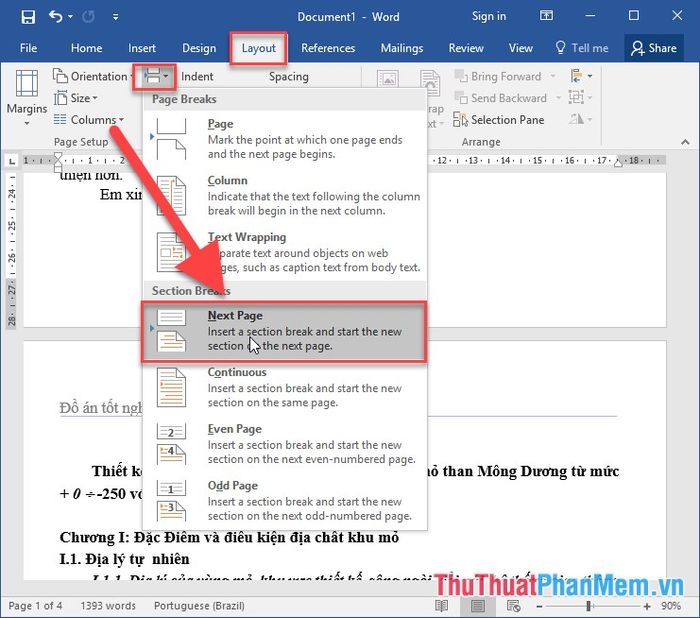Click the Chương I heading text
Viewport: 700px width, 618px height.
pyautogui.click(x=229, y=537)
